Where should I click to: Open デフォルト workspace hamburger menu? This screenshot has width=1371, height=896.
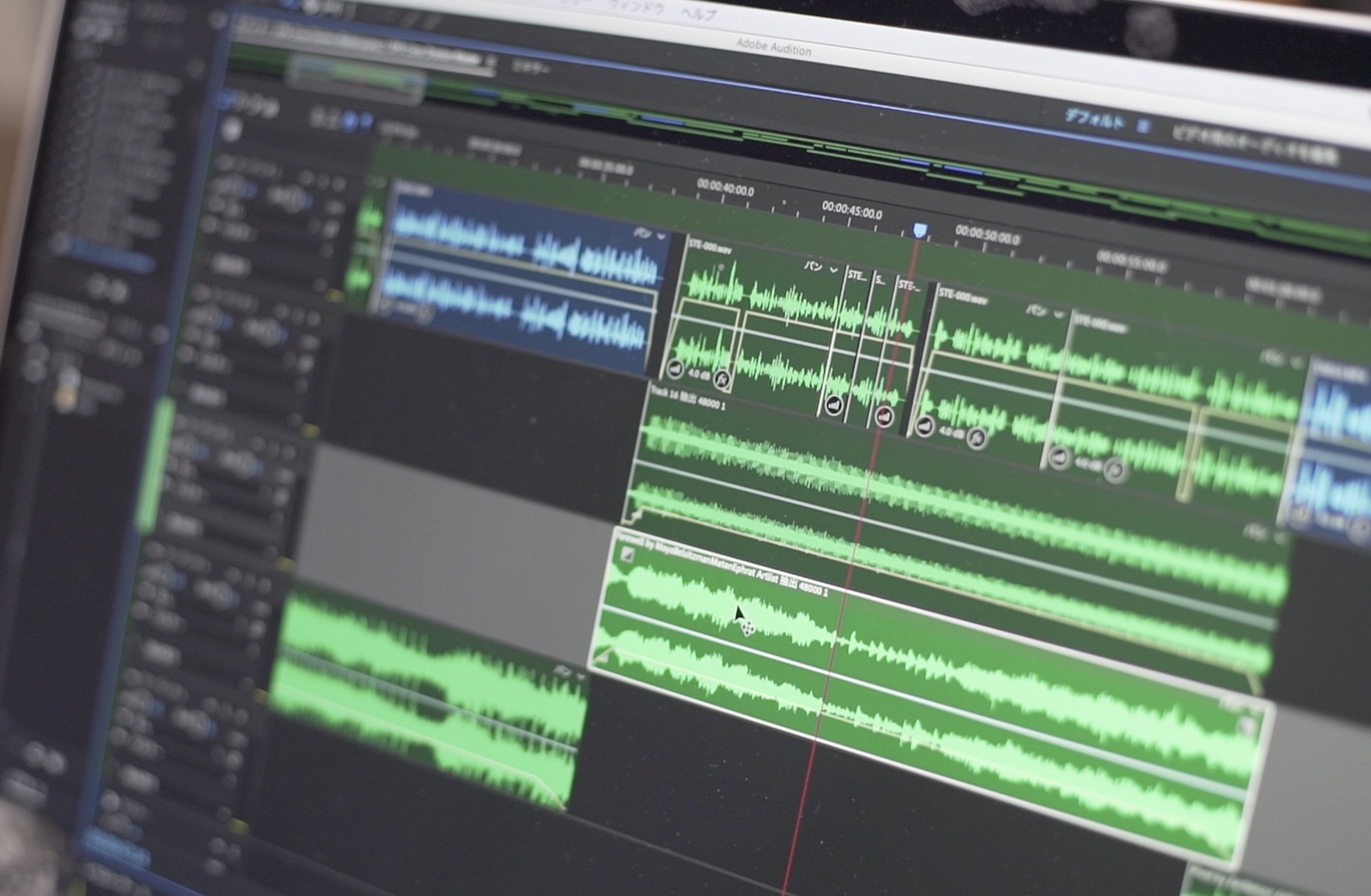(1143, 127)
